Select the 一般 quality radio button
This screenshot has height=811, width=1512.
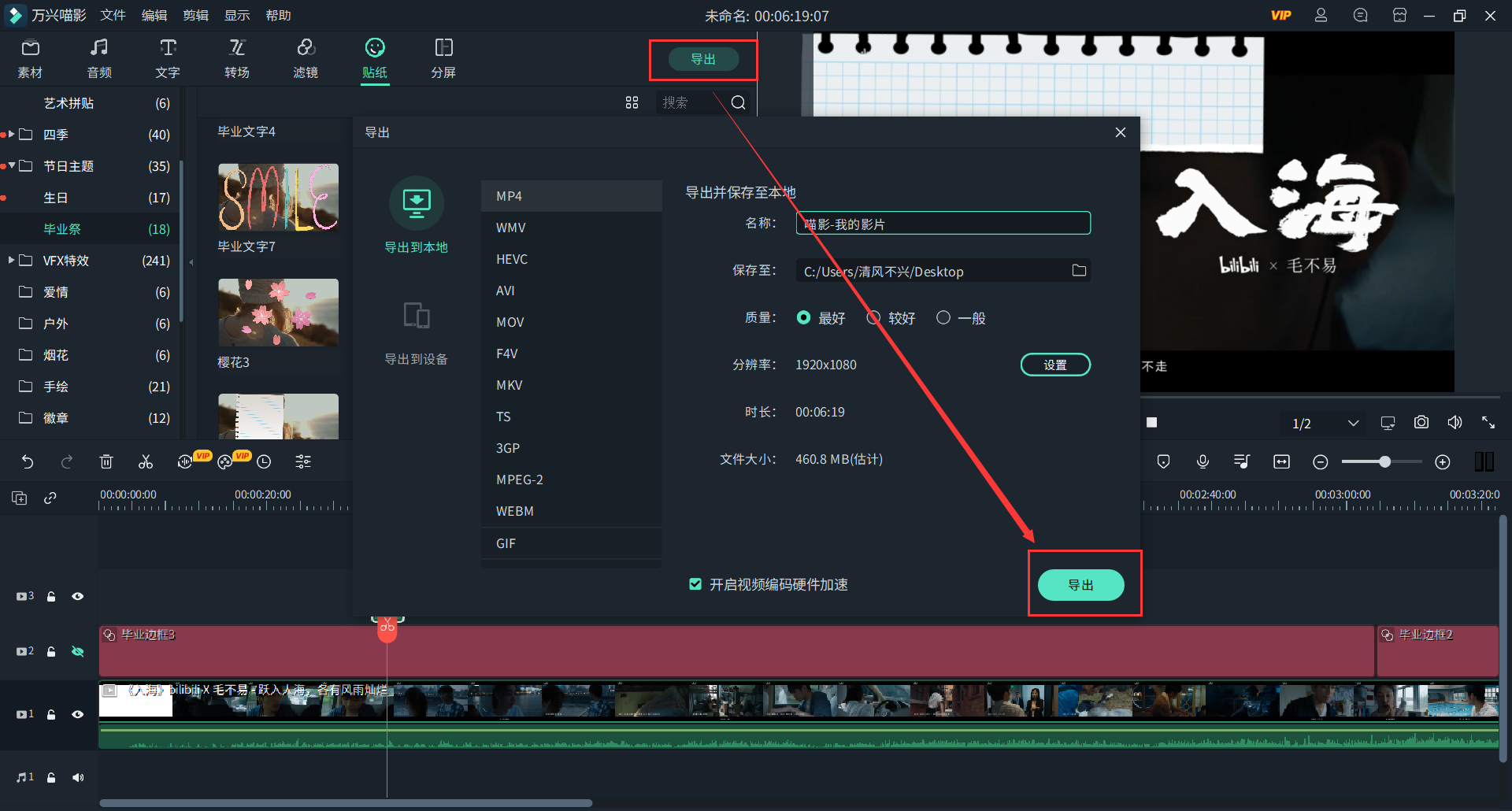click(943, 318)
